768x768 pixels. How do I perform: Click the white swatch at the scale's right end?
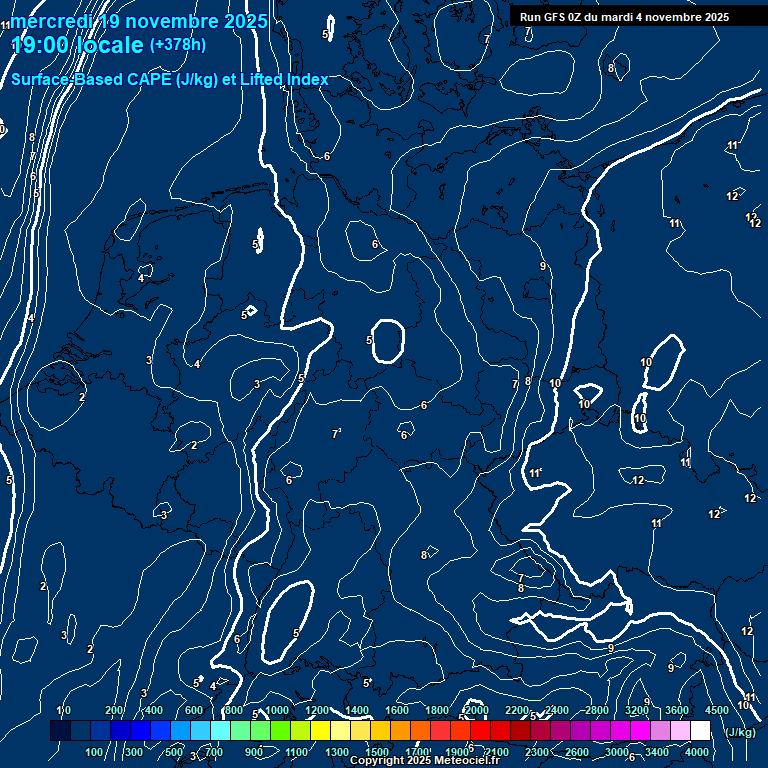(700, 730)
